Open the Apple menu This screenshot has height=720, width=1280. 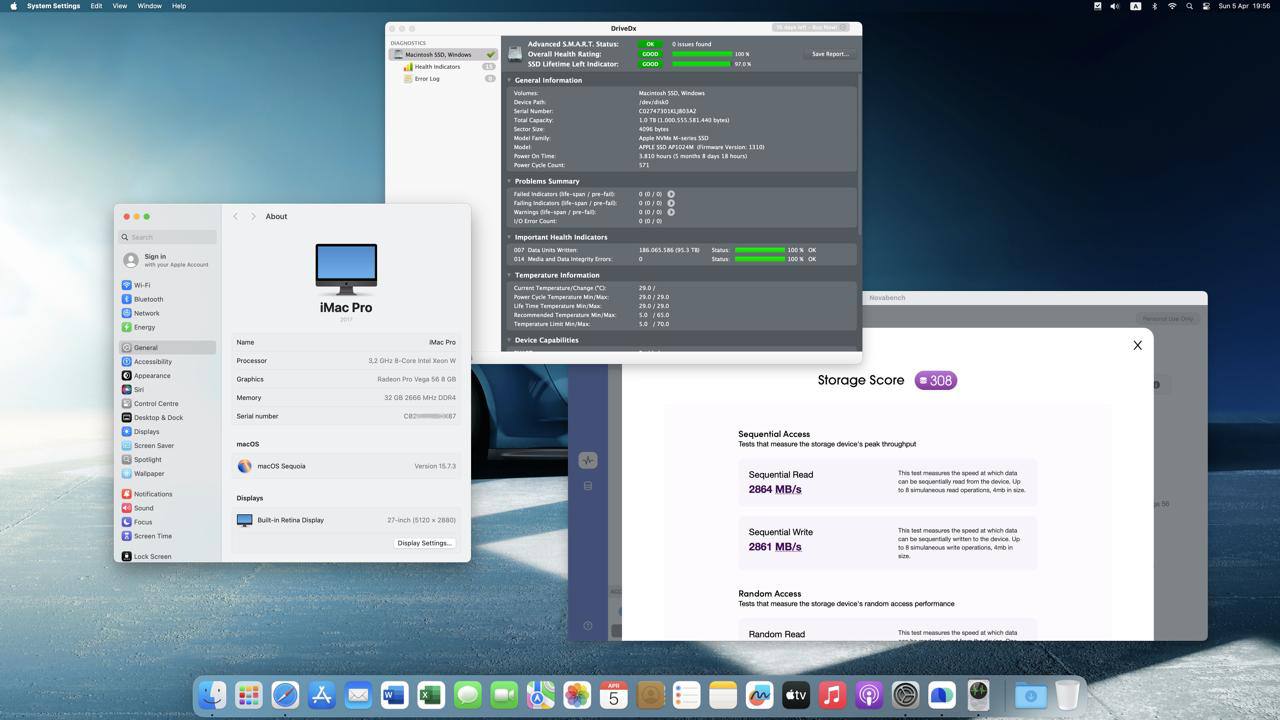pyautogui.click(x=12, y=6)
